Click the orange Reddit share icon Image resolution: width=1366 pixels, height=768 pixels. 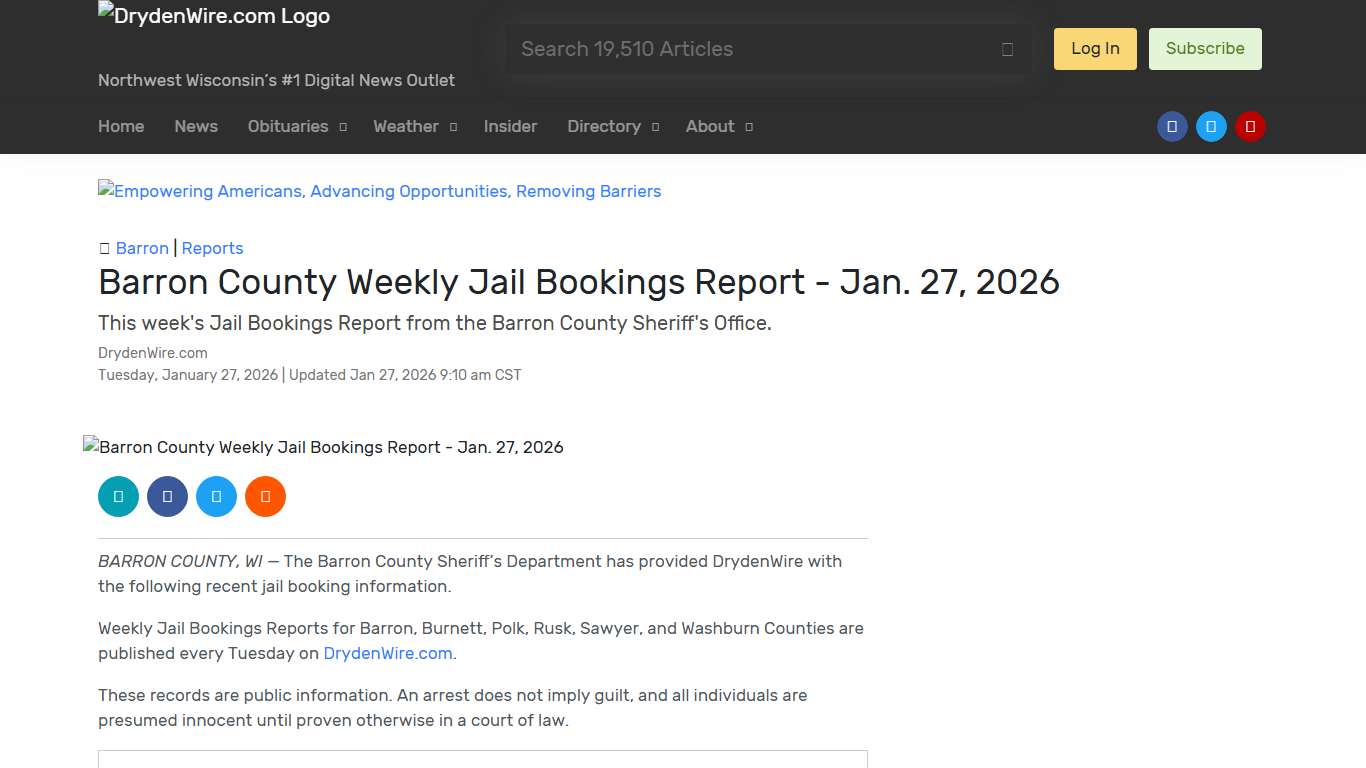tap(265, 496)
